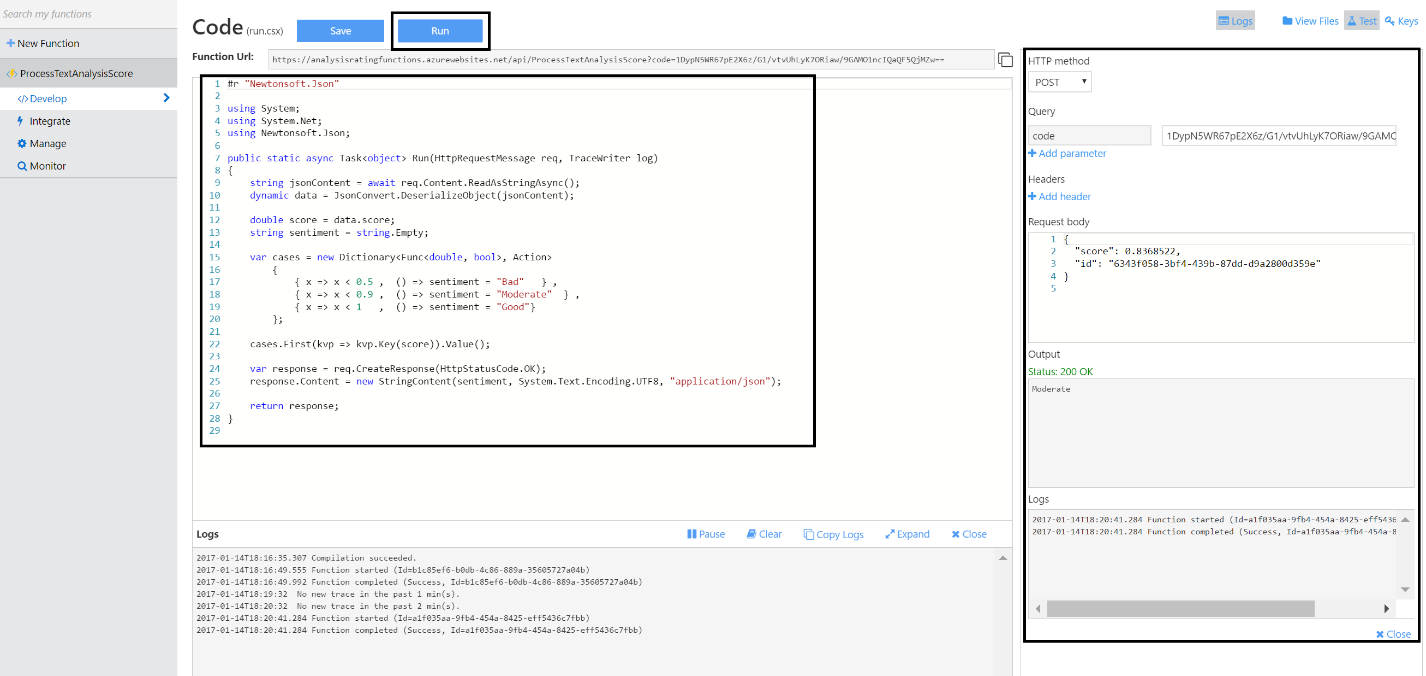The width and height of the screenshot is (1426, 676).
Task: Expand the Develop section chevron
Action: 168,98
